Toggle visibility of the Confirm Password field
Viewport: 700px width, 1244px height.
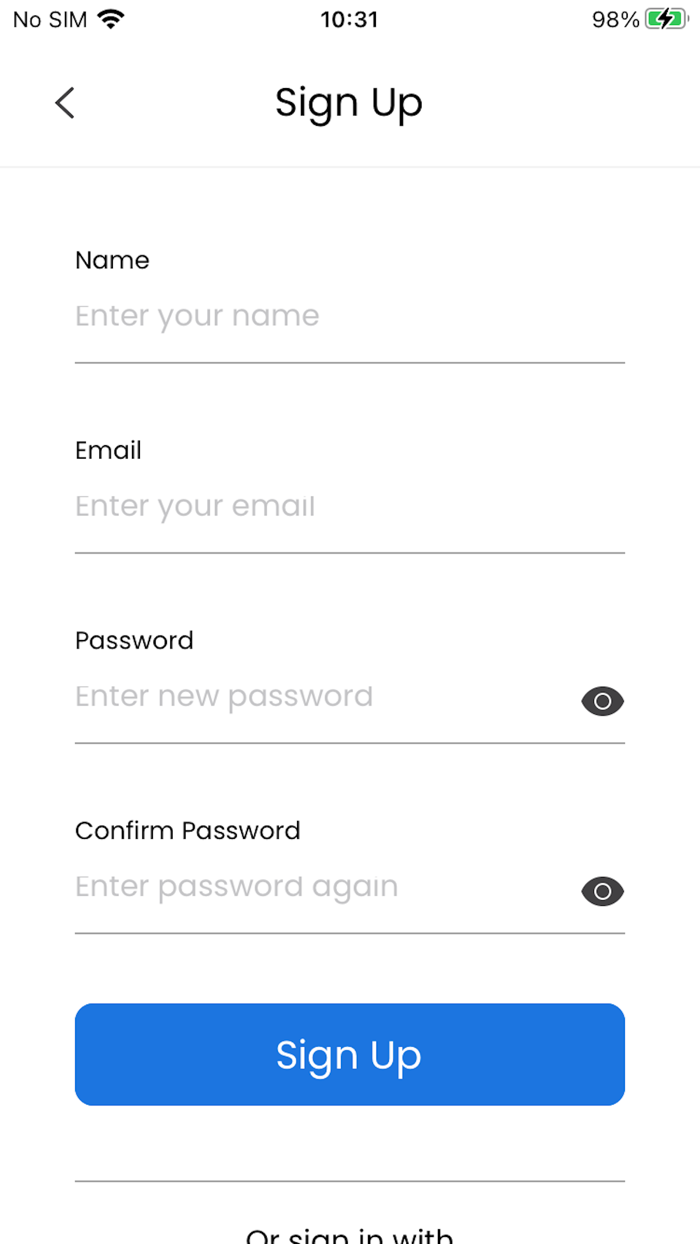point(602,891)
